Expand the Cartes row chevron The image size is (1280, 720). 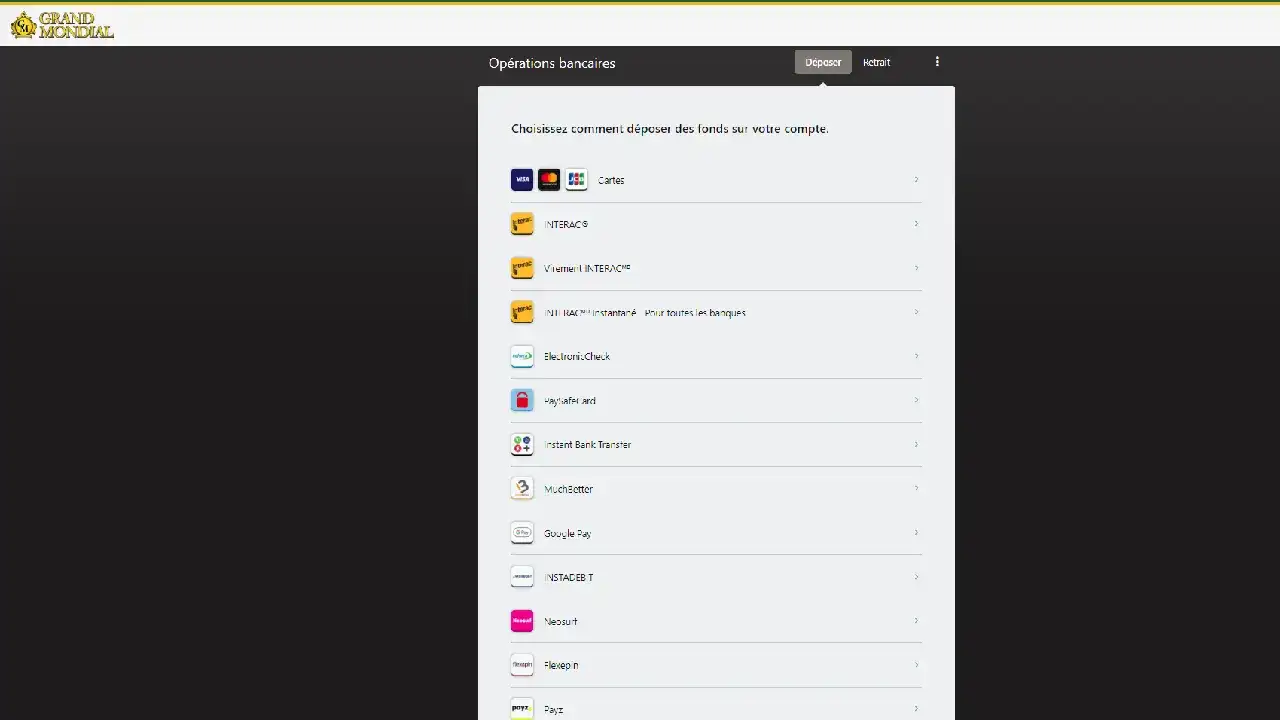tap(916, 180)
